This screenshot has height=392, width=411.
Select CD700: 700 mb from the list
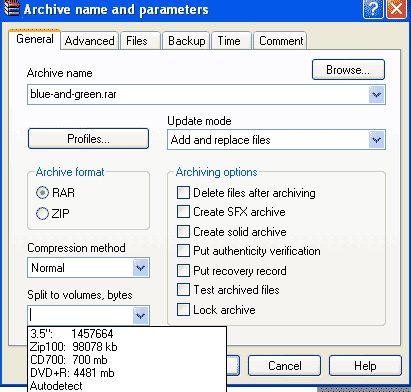pos(127,360)
